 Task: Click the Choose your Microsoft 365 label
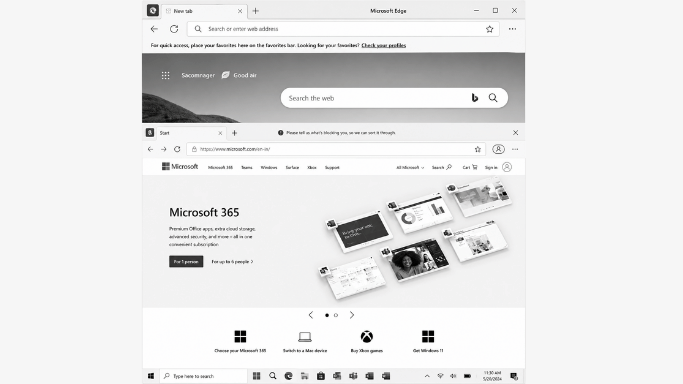click(240, 350)
